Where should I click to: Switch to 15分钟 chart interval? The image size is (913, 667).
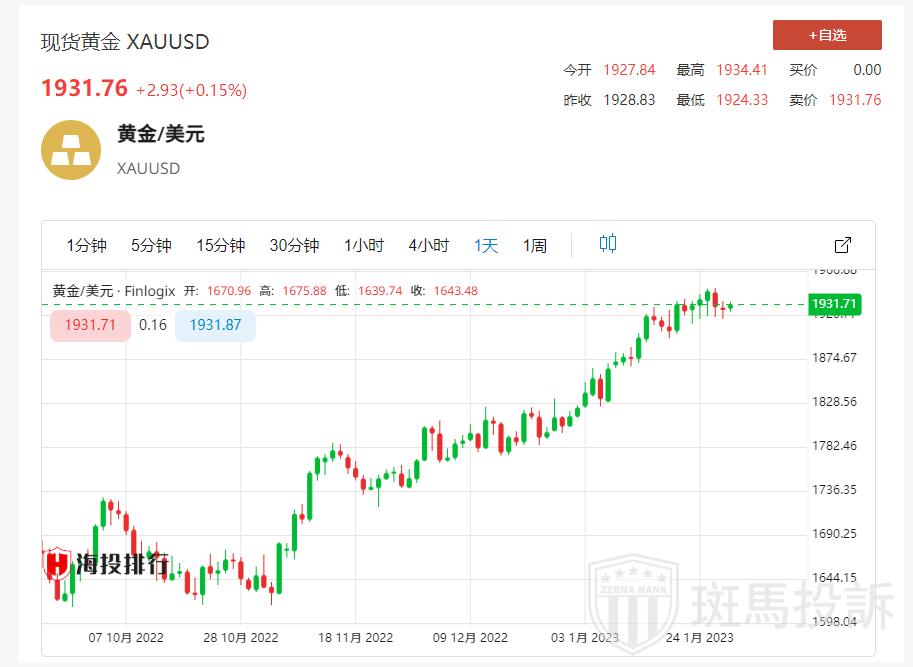pyautogui.click(x=220, y=246)
